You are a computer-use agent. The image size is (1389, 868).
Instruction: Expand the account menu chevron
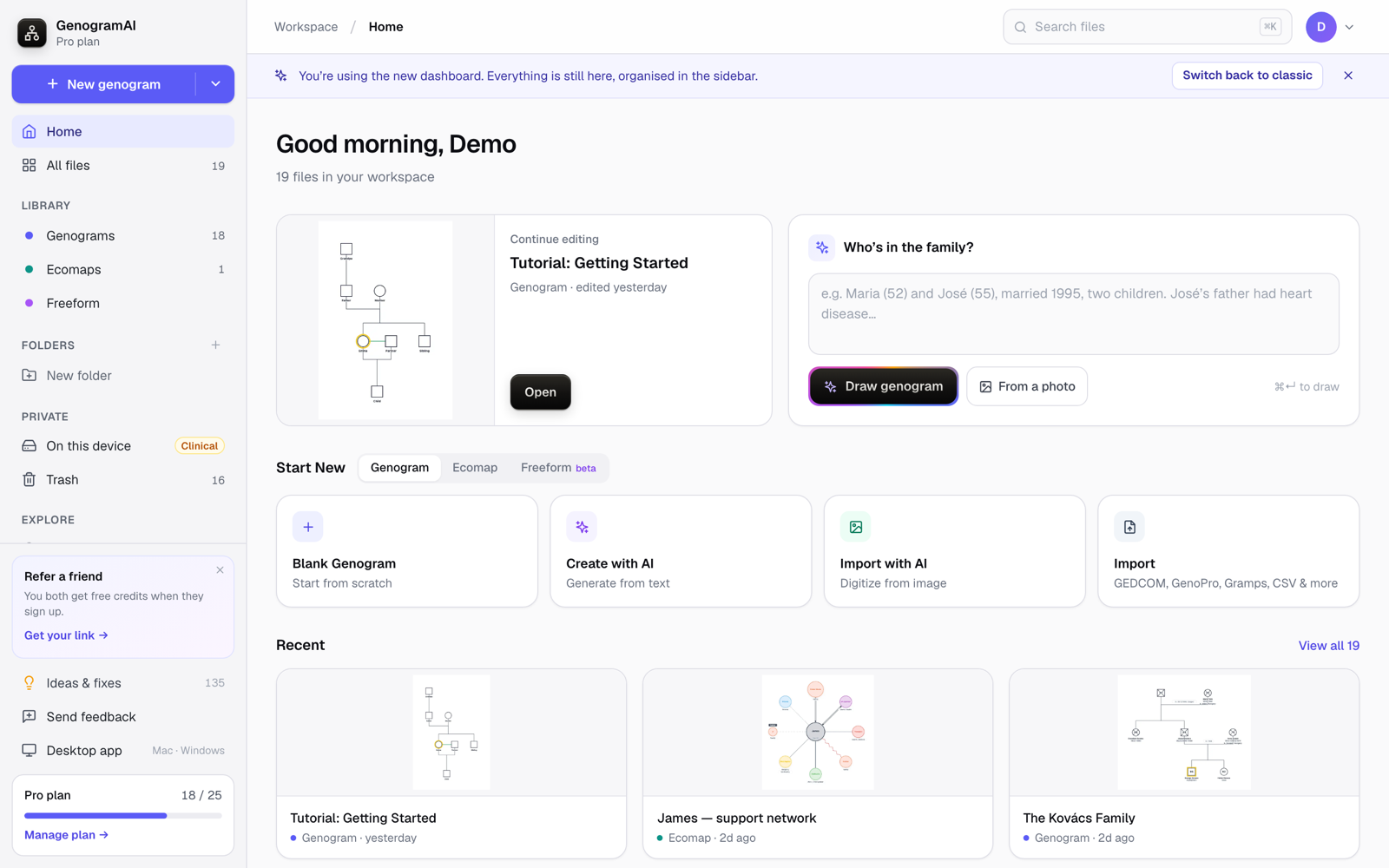[x=1350, y=27]
